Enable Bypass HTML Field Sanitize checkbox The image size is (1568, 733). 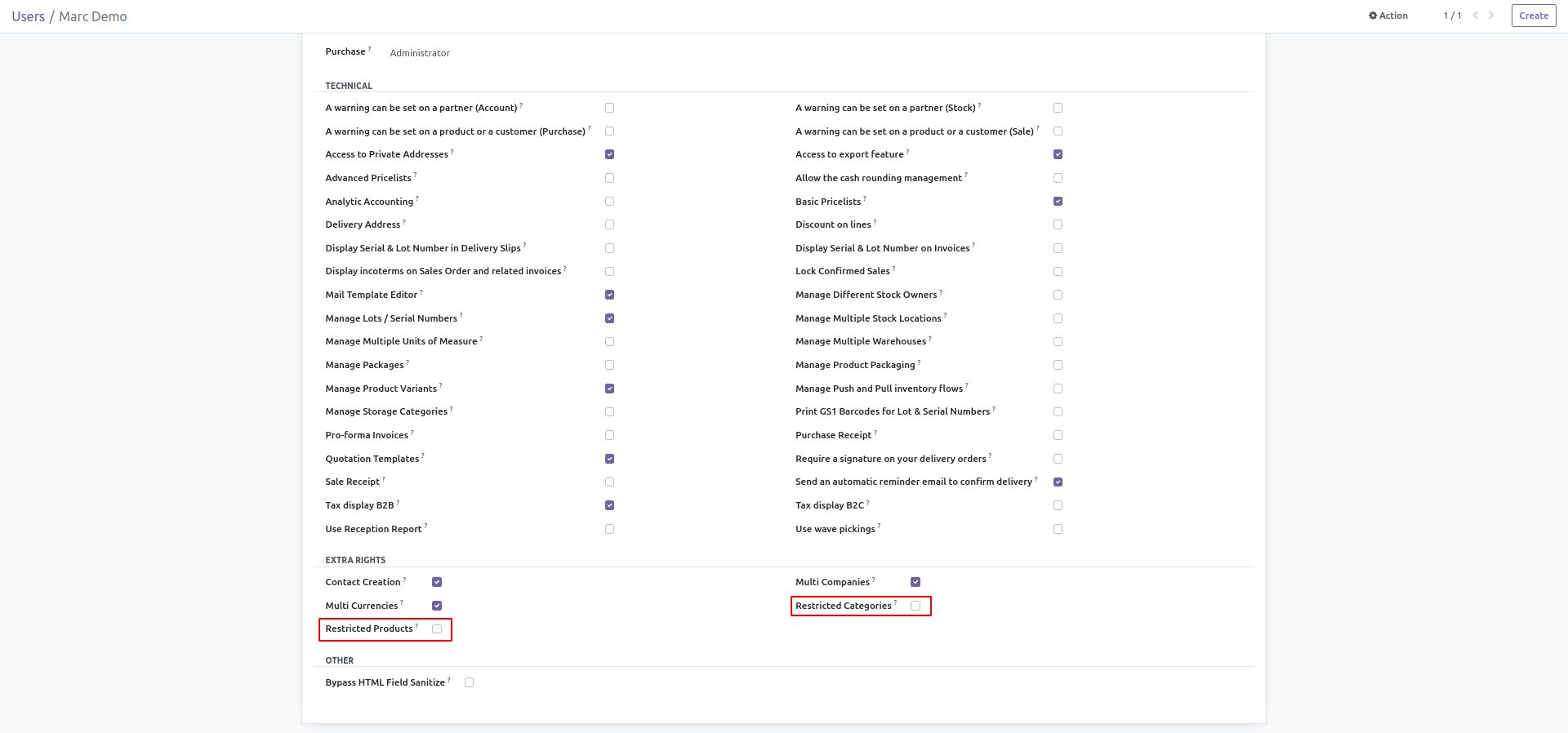(x=469, y=682)
